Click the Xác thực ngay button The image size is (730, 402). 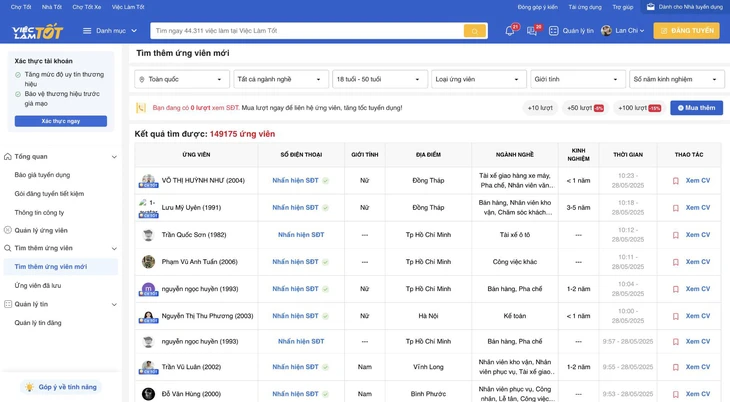pyautogui.click(x=61, y=121)
